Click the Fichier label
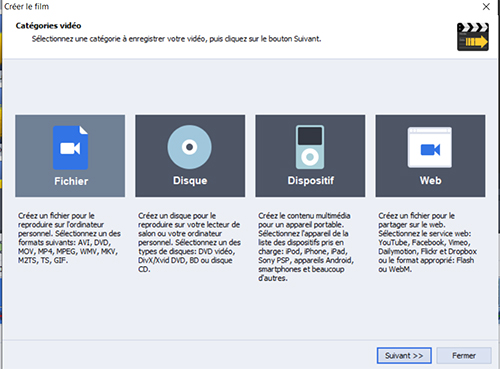The height and width of the screenshot is (369, 500). click(71, 181)
